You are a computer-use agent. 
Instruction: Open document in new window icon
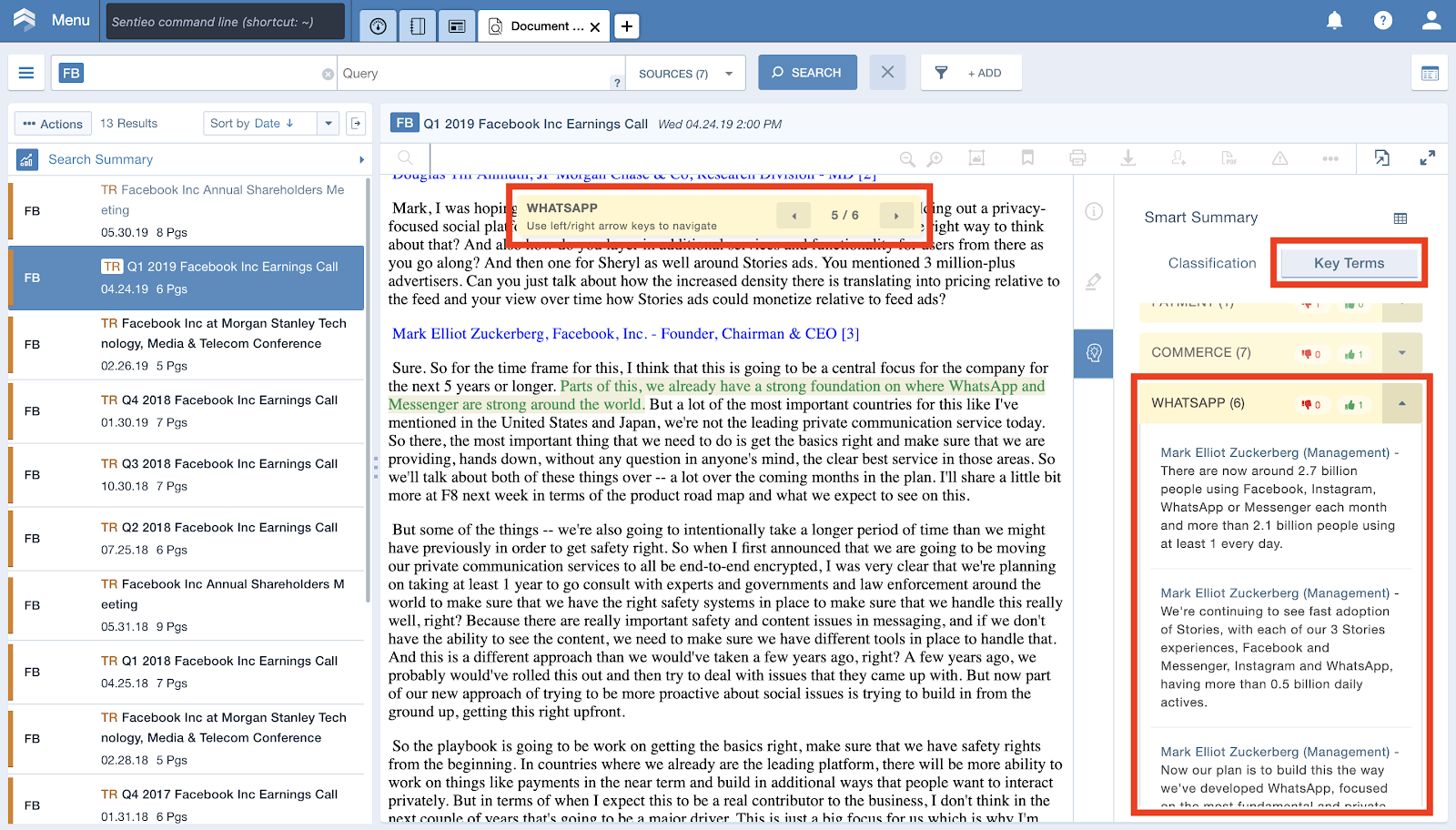(x=1381, y=157)
